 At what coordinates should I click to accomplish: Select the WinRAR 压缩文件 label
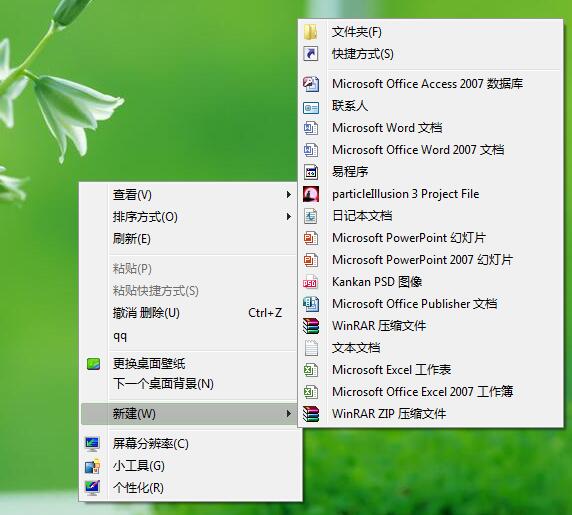click(379, 326)
